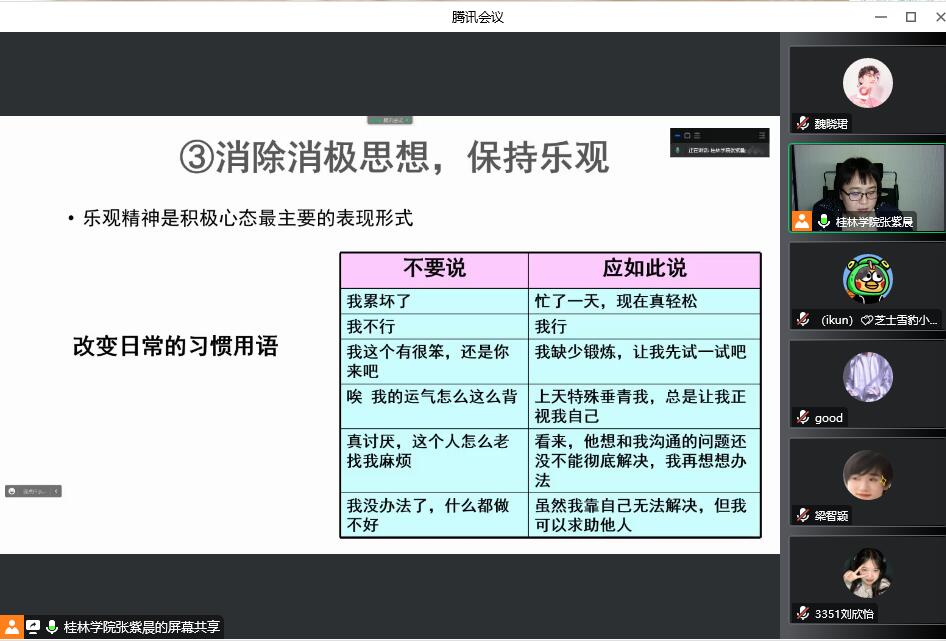This screenshot has height=641, width=946.
Task: Click 梁智颖's muted microphone icon
Action: pyautogui.click(x=802, y=516)
